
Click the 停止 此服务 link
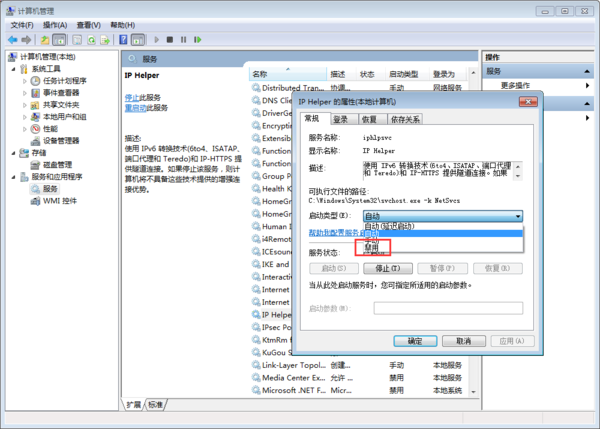(x=132, y=98)
